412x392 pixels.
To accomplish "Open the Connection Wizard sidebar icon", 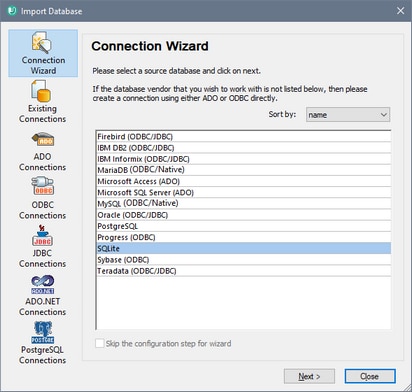I will tap(42, 42).
